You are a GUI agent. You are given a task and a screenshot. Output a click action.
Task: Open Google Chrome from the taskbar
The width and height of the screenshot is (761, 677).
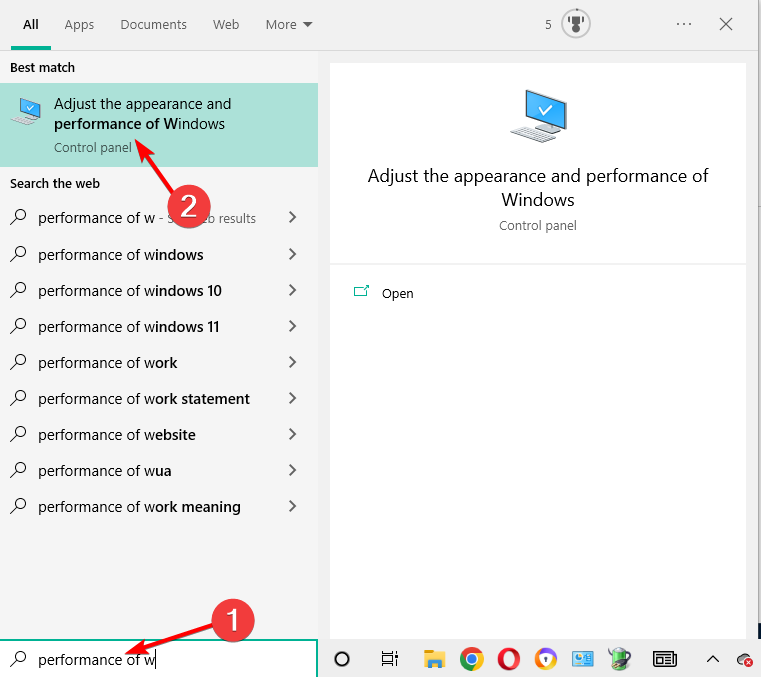pyautogui.click(x=471, y=658)
